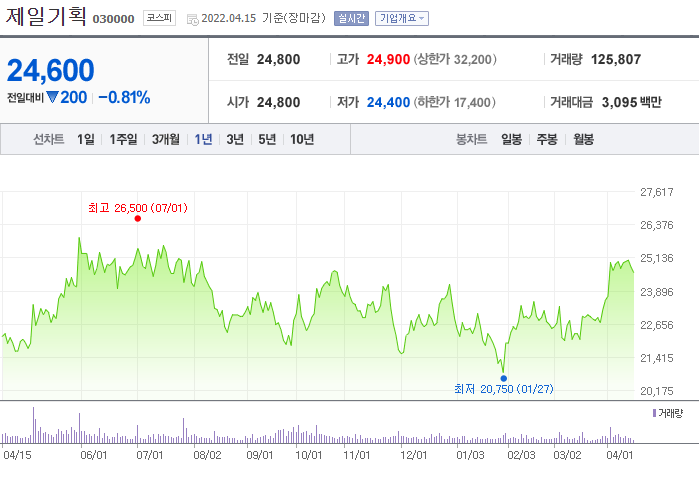
Task: Click the 04/01 x-axis date label
Action: pos(620,455)
